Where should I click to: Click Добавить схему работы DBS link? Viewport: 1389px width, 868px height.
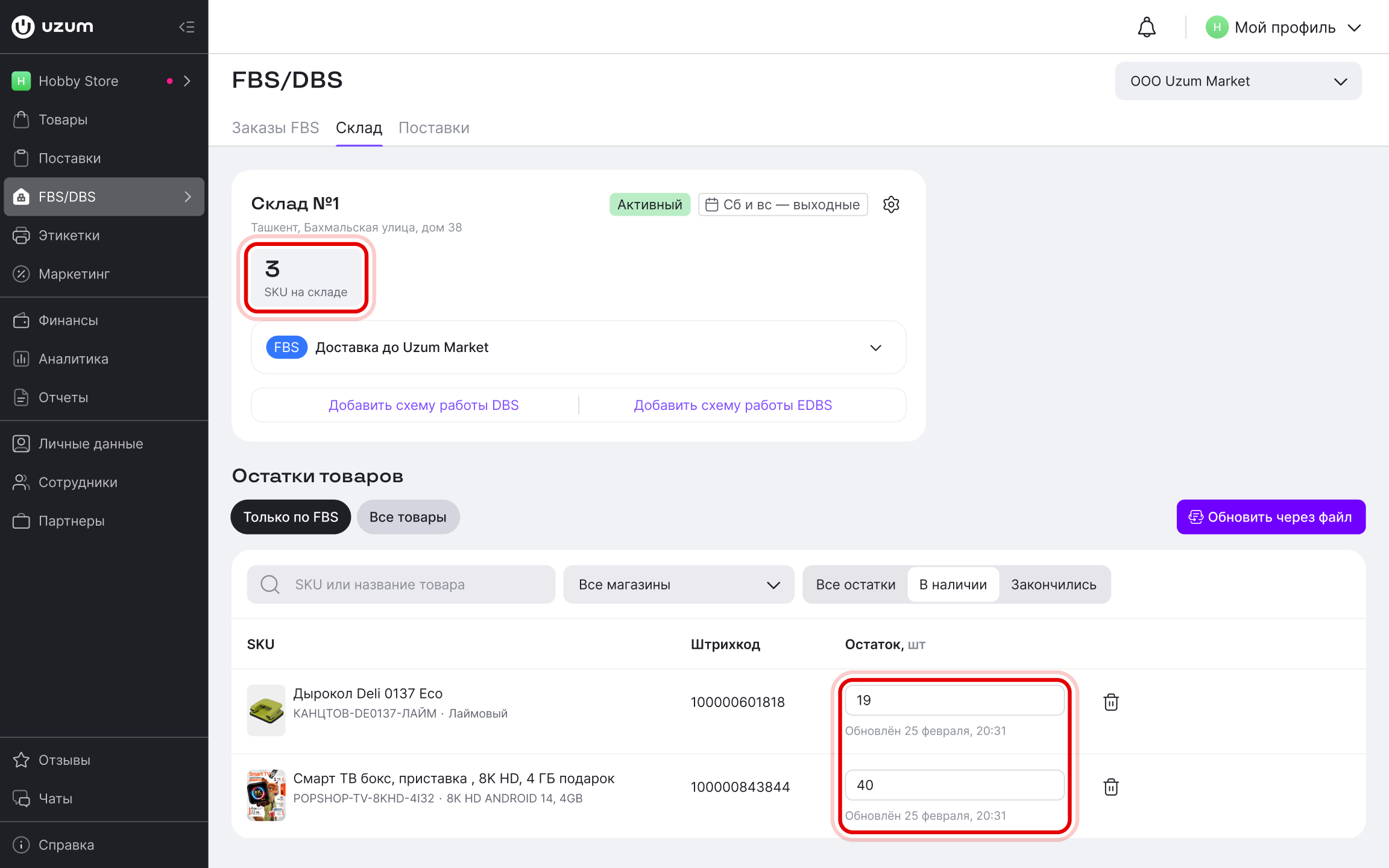pos(423,405)
